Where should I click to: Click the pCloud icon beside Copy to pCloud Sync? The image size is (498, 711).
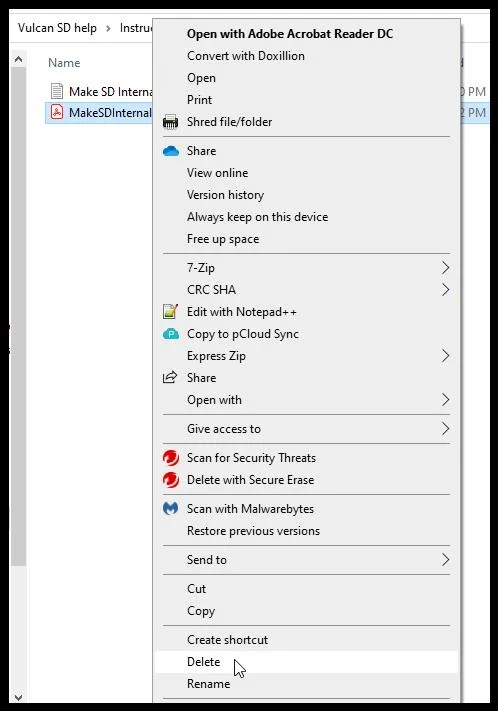tap(171, 334)
